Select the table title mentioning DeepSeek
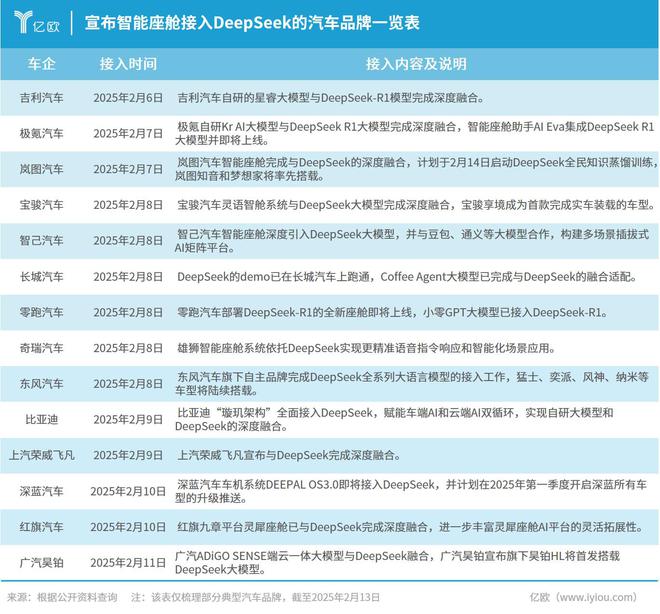 point(252,23)
